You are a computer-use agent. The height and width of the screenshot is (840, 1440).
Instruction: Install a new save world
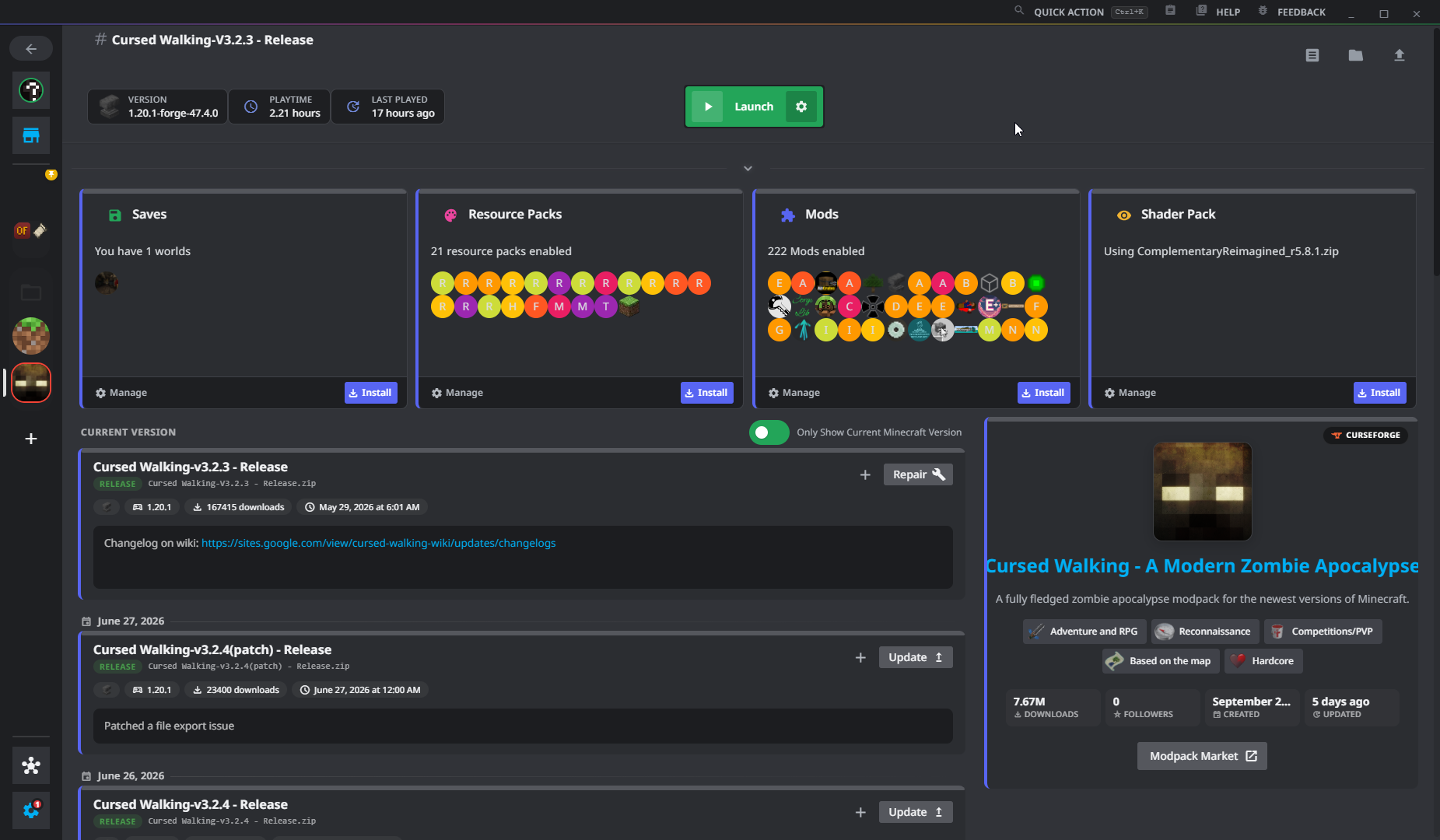371,393
